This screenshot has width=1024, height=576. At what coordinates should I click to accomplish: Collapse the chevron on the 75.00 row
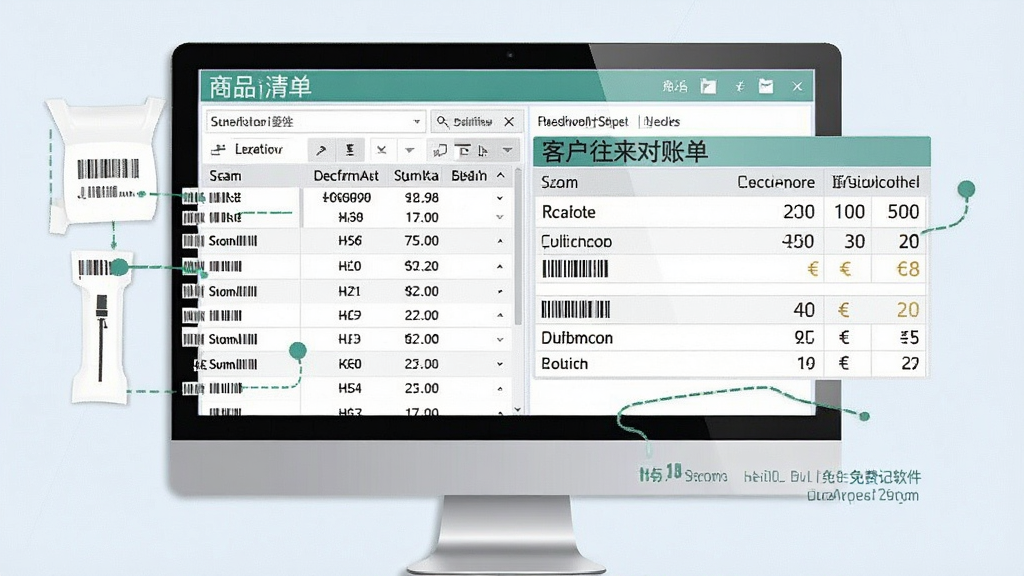500,241
